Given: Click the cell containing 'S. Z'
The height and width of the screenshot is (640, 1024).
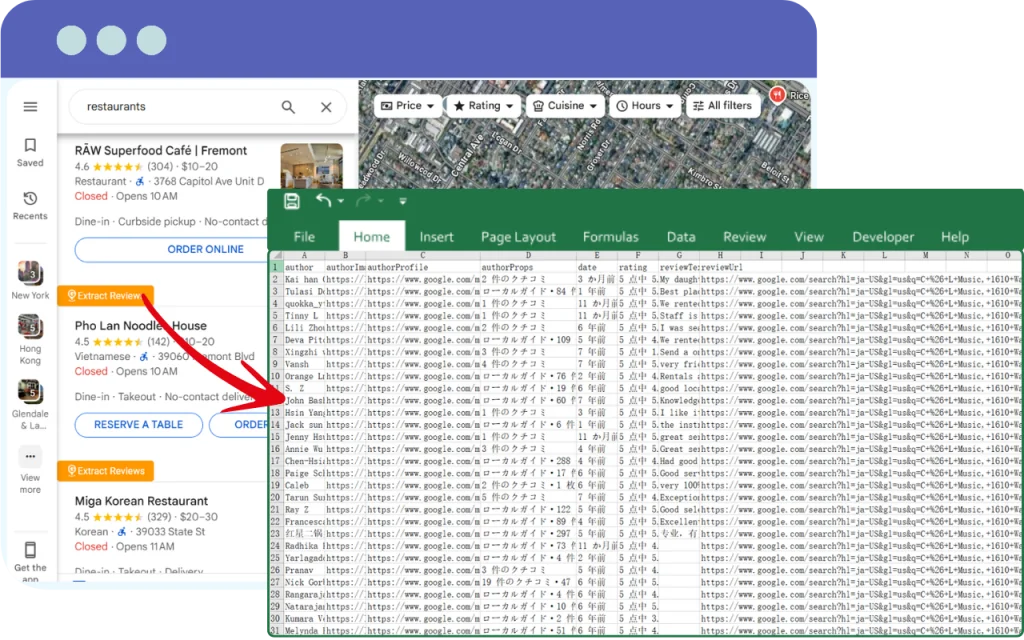Looking at the screenshot, I should (x=304, y=388).
